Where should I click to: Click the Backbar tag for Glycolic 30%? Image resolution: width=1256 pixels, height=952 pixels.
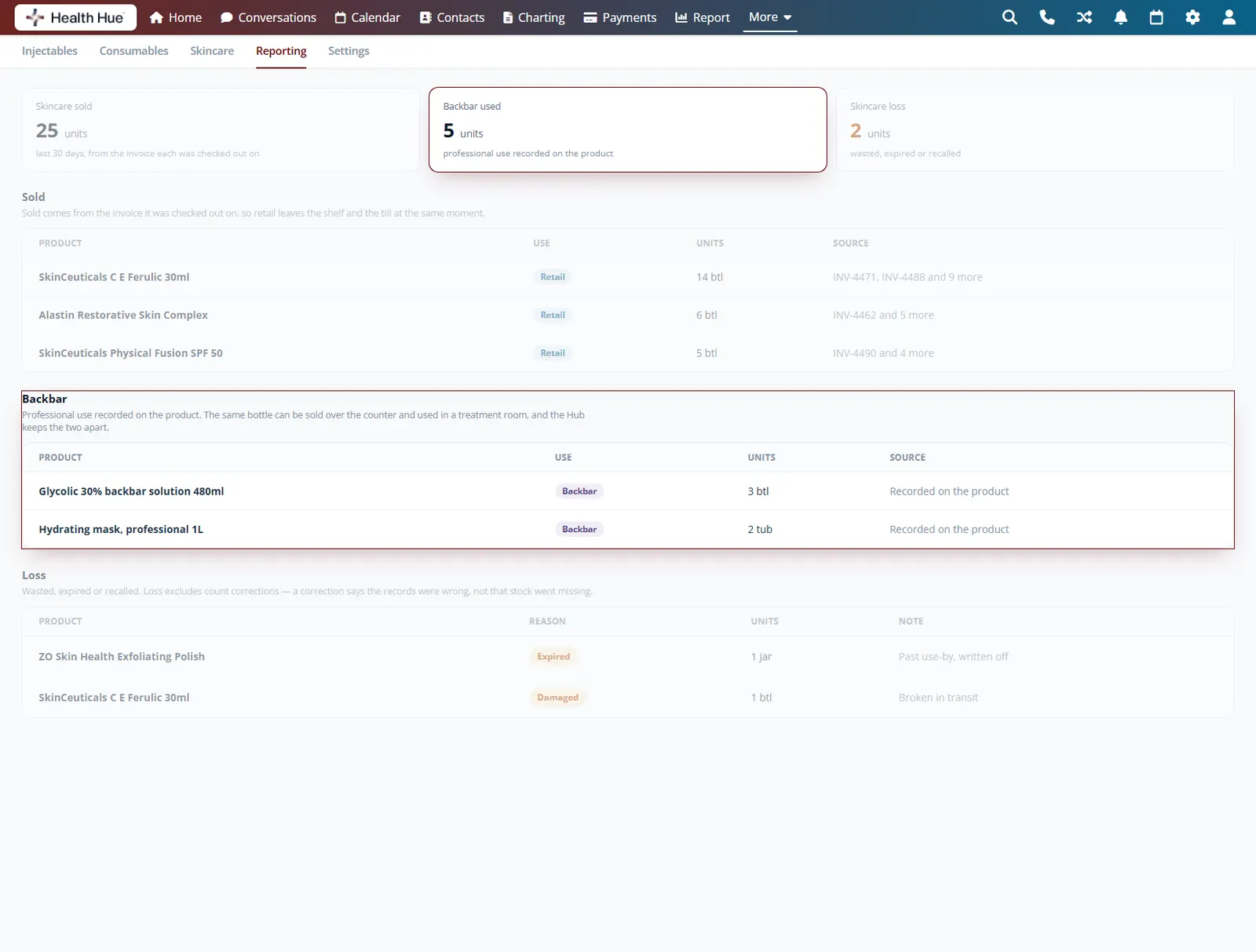pyautogui.click(x=579, y=491)
